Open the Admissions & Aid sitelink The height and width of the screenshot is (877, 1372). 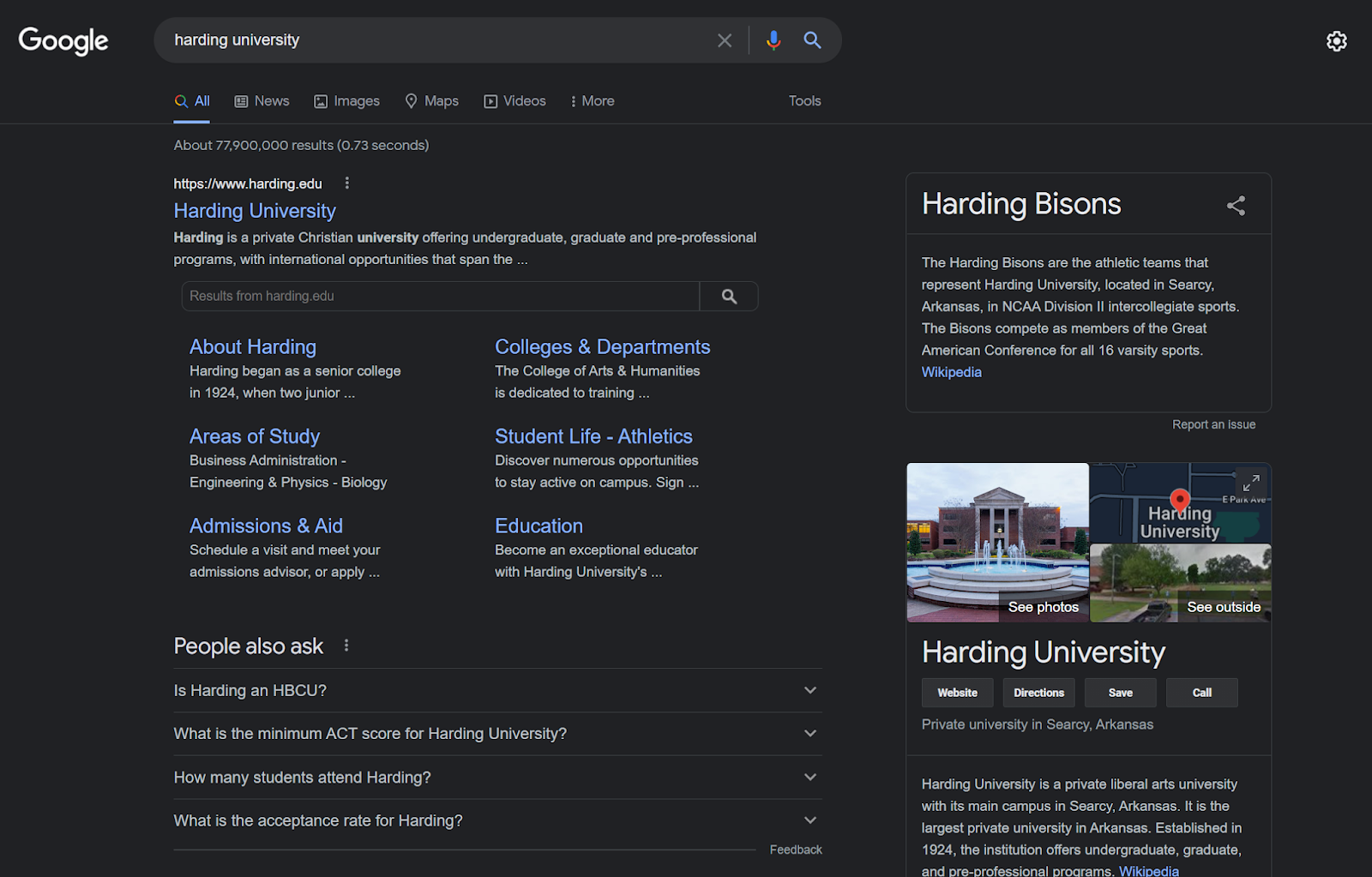tap(266, 526)
